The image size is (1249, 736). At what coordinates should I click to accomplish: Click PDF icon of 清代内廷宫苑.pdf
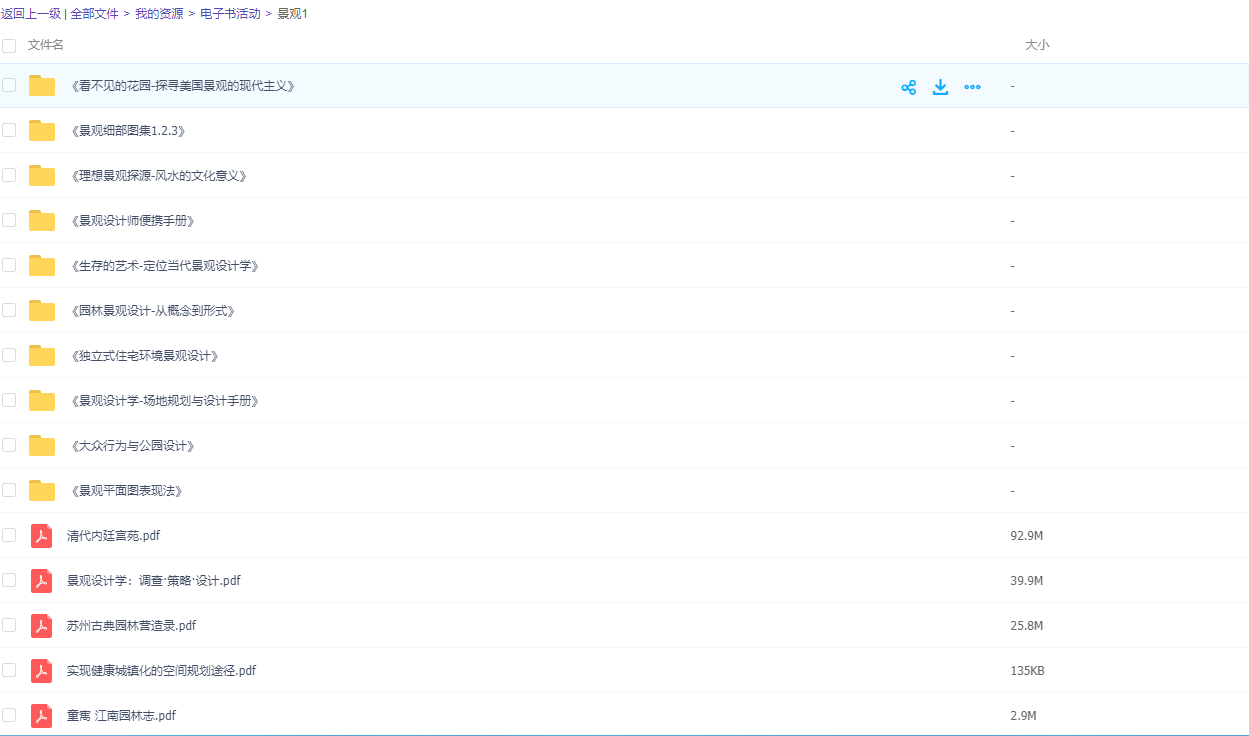[41, 535]
